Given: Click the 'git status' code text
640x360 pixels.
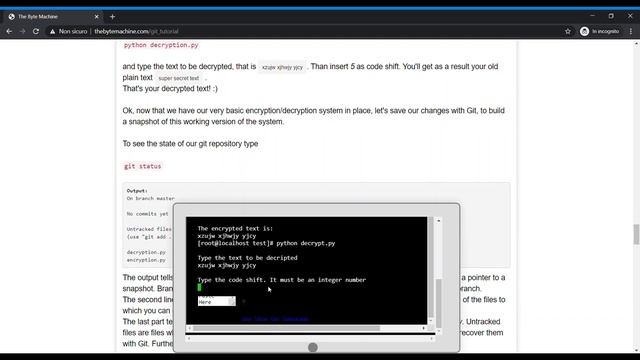Looking at the screenshot, I should pyautogui.click(x=142, y=166).
